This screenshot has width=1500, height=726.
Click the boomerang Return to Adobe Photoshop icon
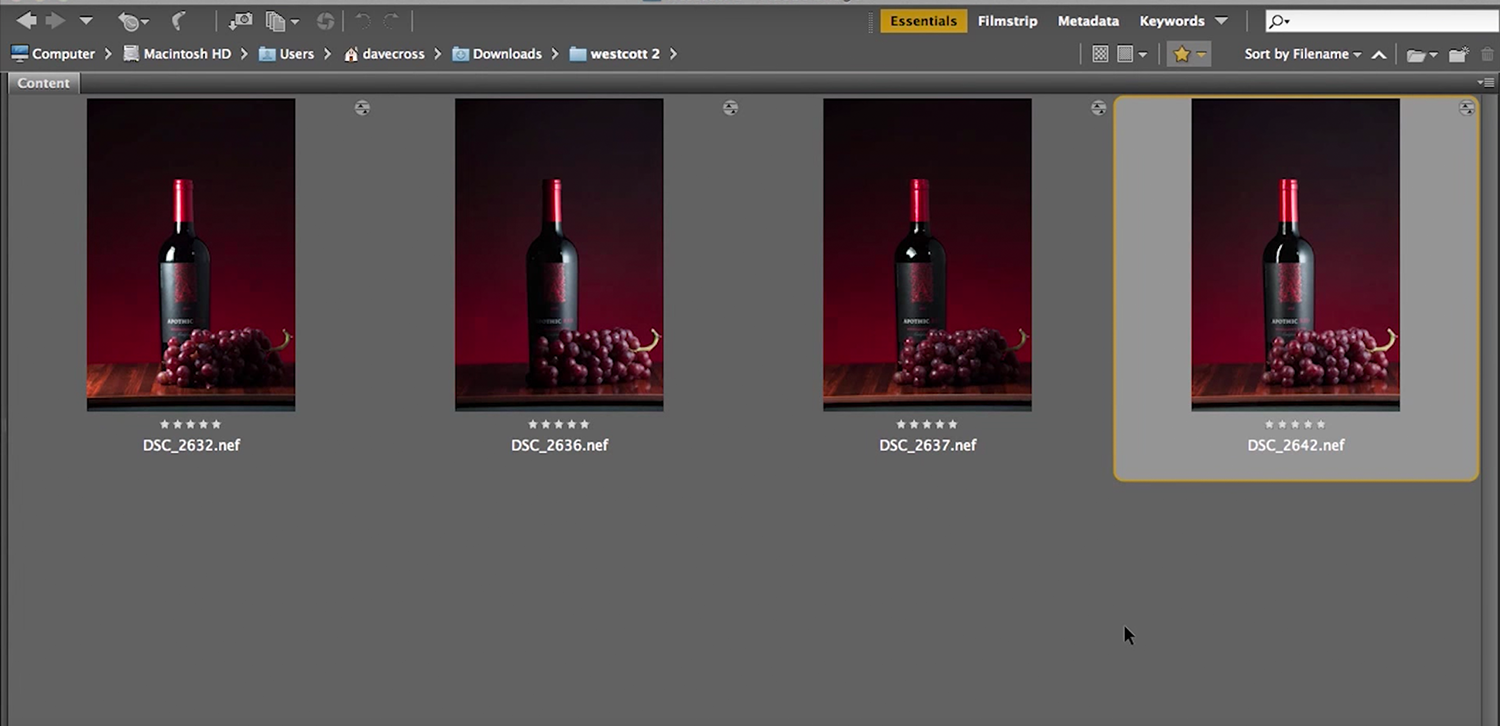coord(177,20)
